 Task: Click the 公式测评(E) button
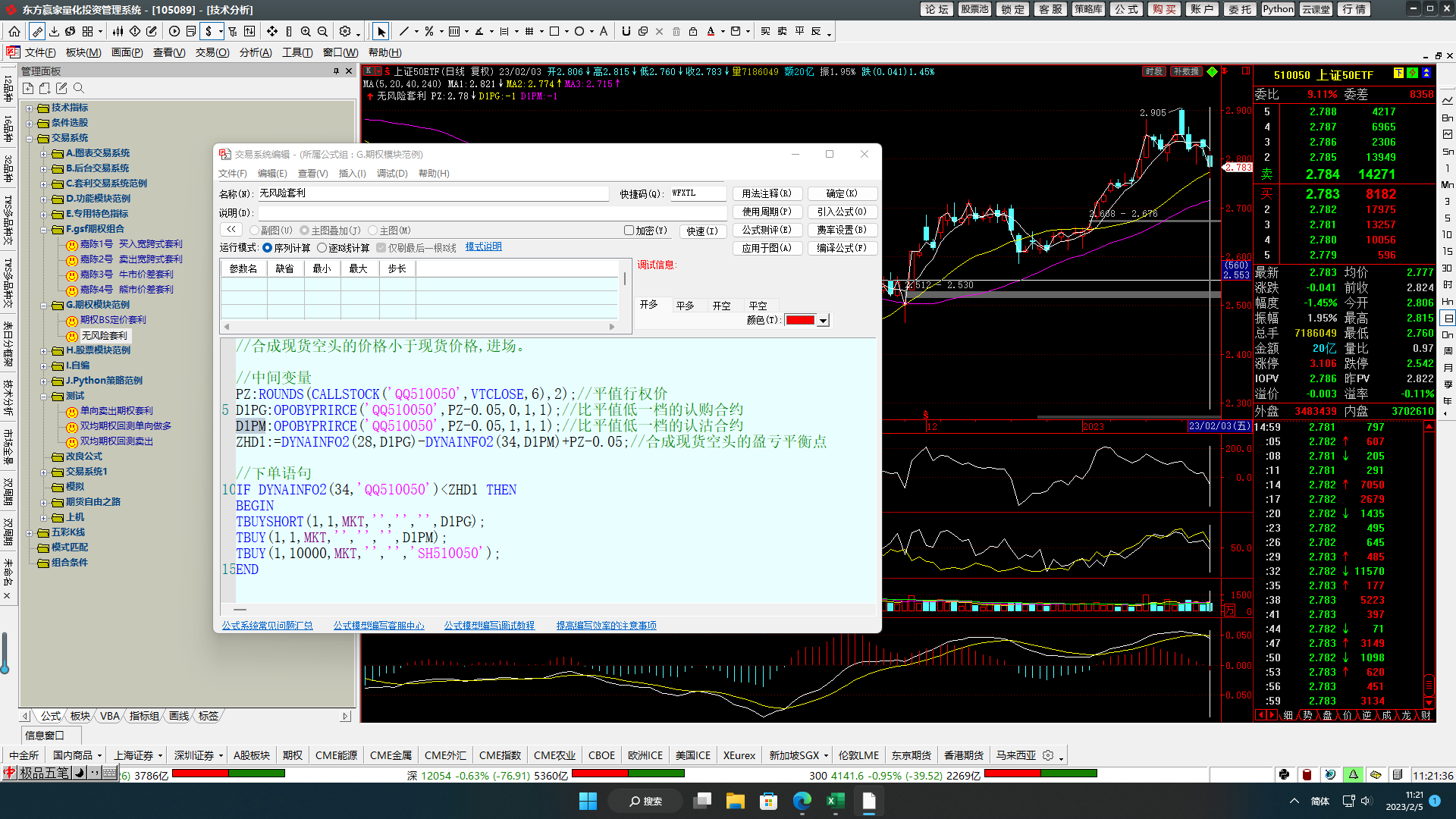click(x=767, y=230)
